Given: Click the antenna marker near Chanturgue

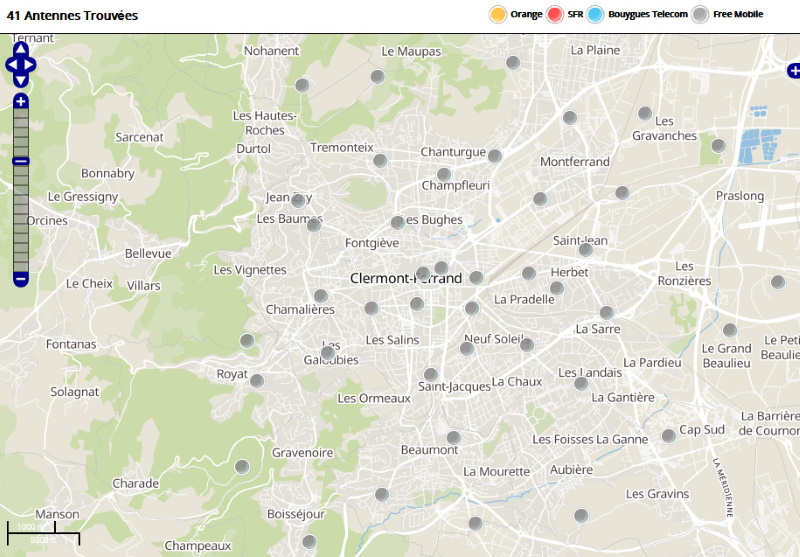Looking at the screenshot, I should [494, 155].
